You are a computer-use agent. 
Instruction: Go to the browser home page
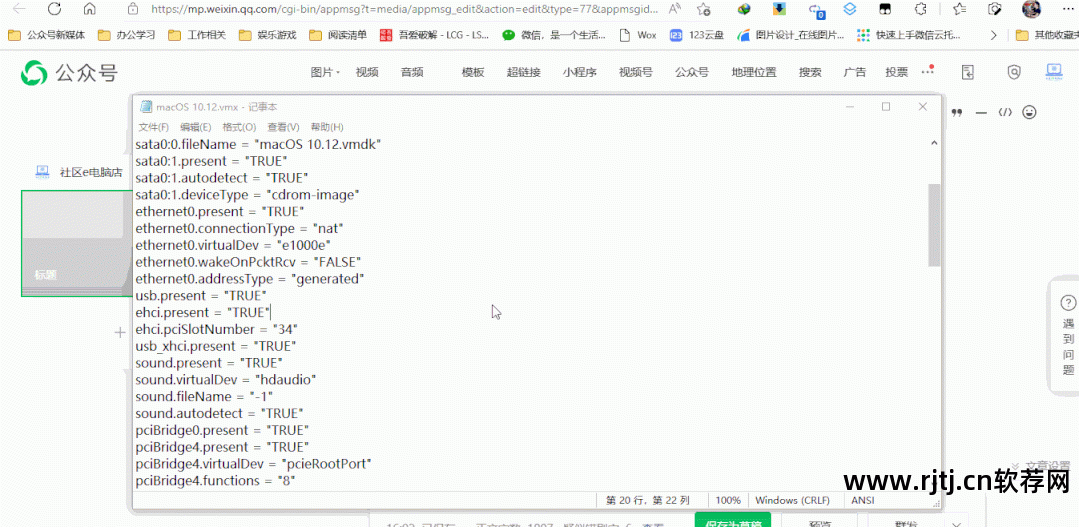[x=90, y=9]
